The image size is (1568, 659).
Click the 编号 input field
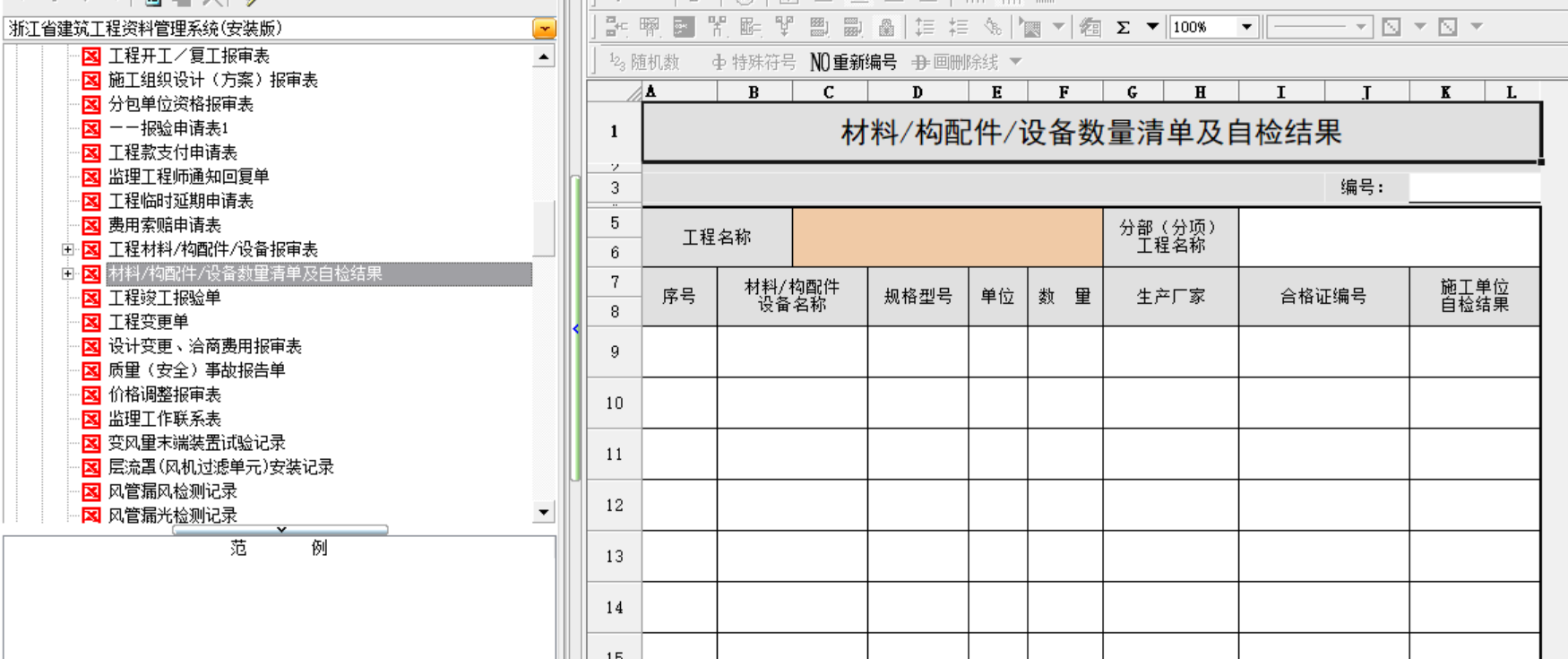tap(1473, 187)
